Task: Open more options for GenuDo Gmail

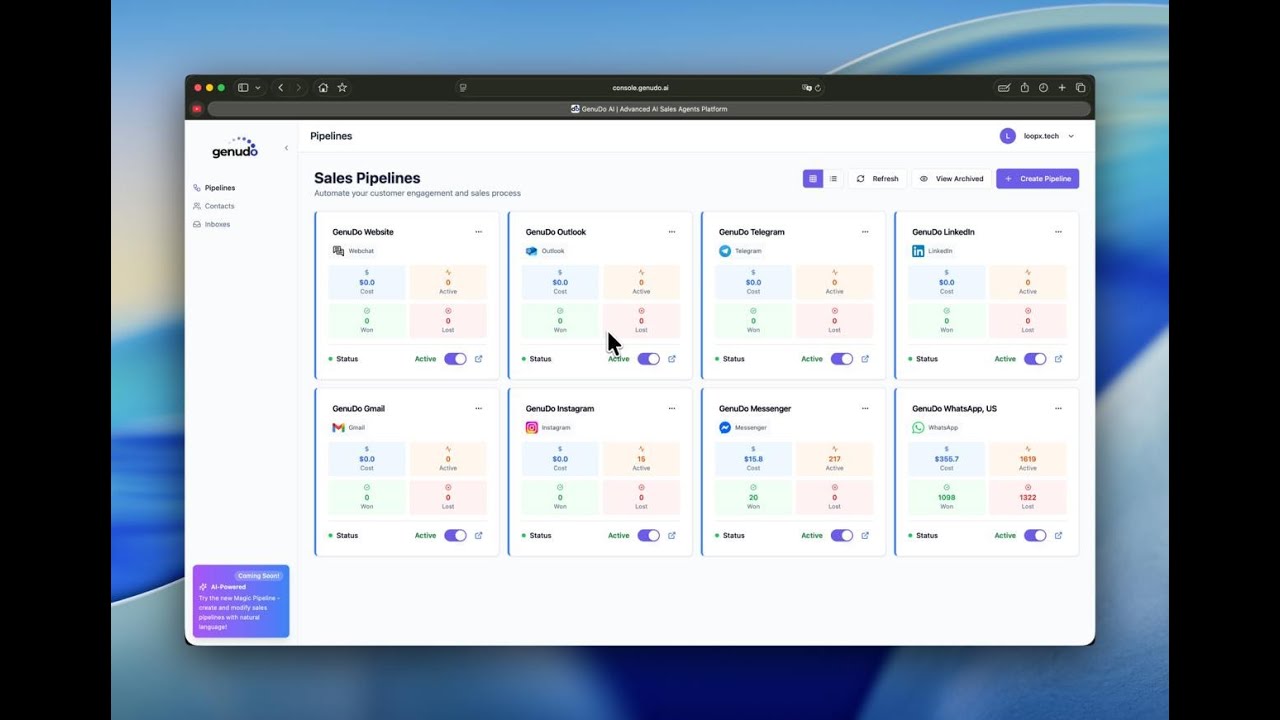Action: (478, 408)
